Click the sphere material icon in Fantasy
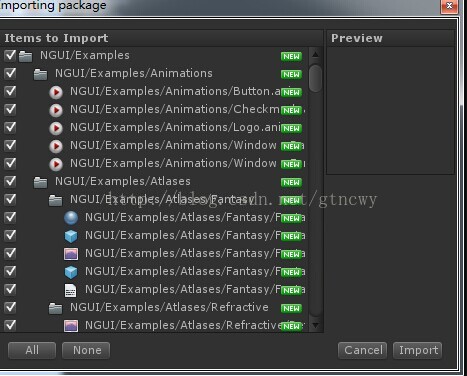Image resolution: width=467 pixels, height=376 pixels. (71, 218)
